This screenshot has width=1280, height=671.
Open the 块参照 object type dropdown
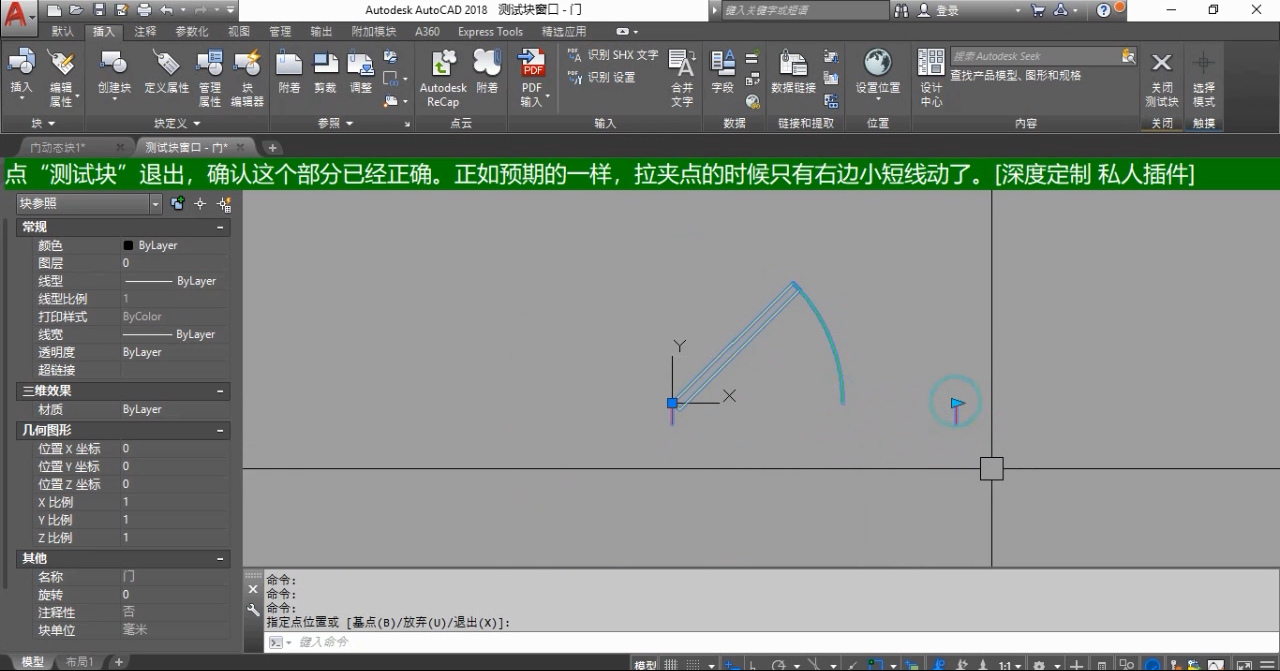pos(155,203)
